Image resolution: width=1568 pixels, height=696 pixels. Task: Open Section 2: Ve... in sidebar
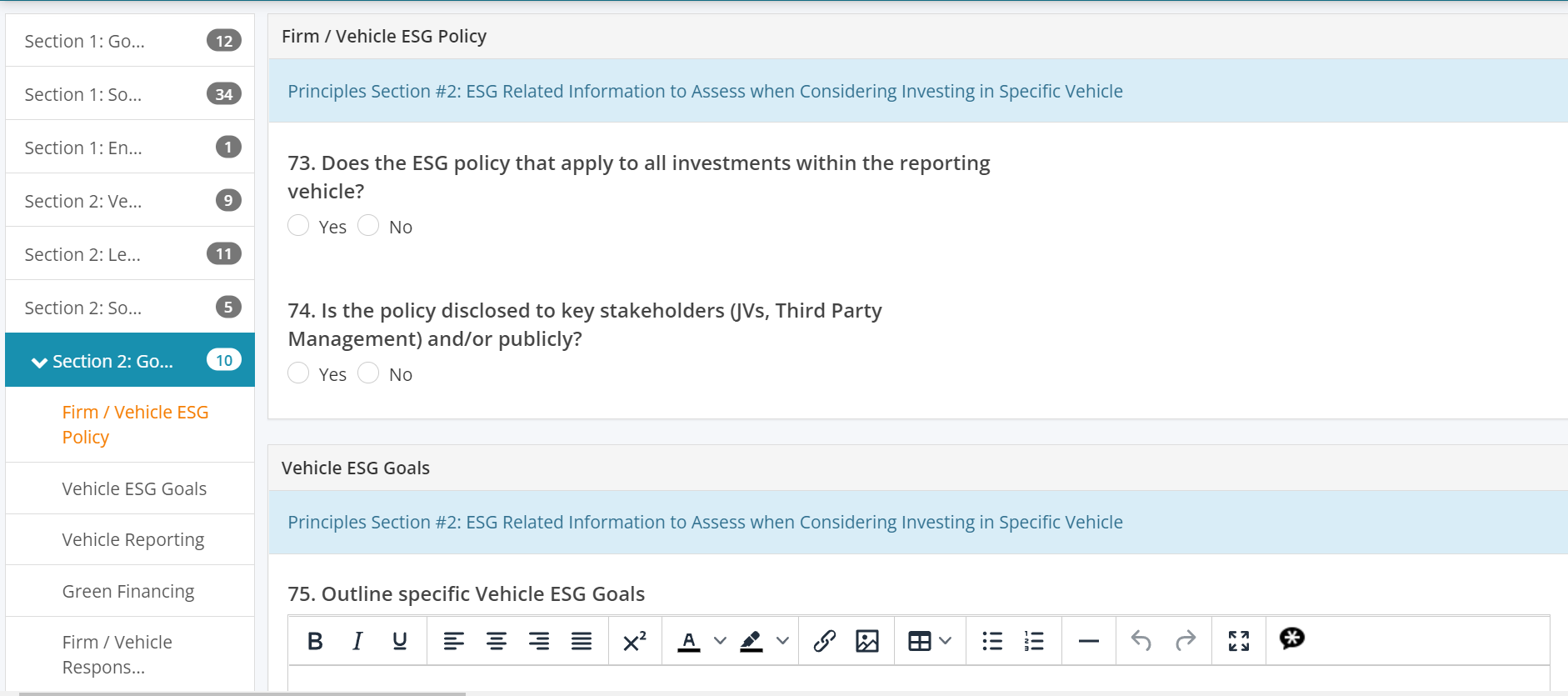coord(130,201)
